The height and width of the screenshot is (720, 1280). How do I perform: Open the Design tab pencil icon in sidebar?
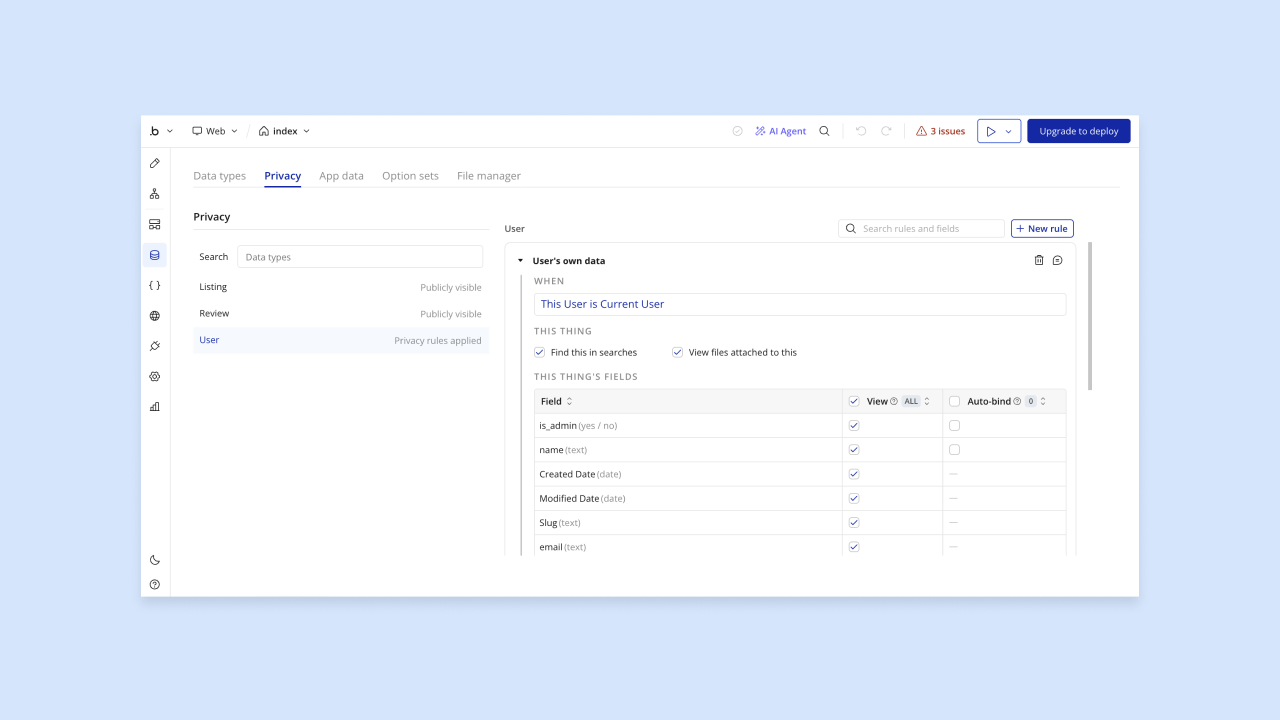click(x=154, y=163)
